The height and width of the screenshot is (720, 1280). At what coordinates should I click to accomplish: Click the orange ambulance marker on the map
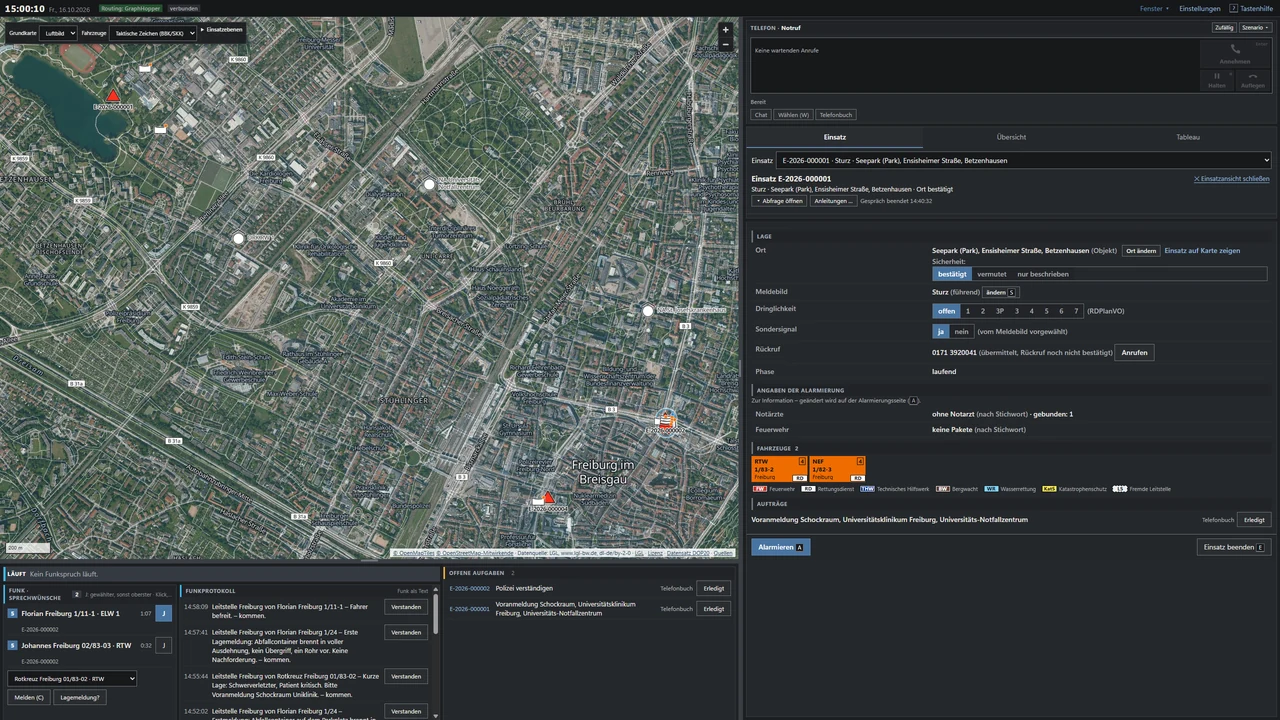point(666,421)
